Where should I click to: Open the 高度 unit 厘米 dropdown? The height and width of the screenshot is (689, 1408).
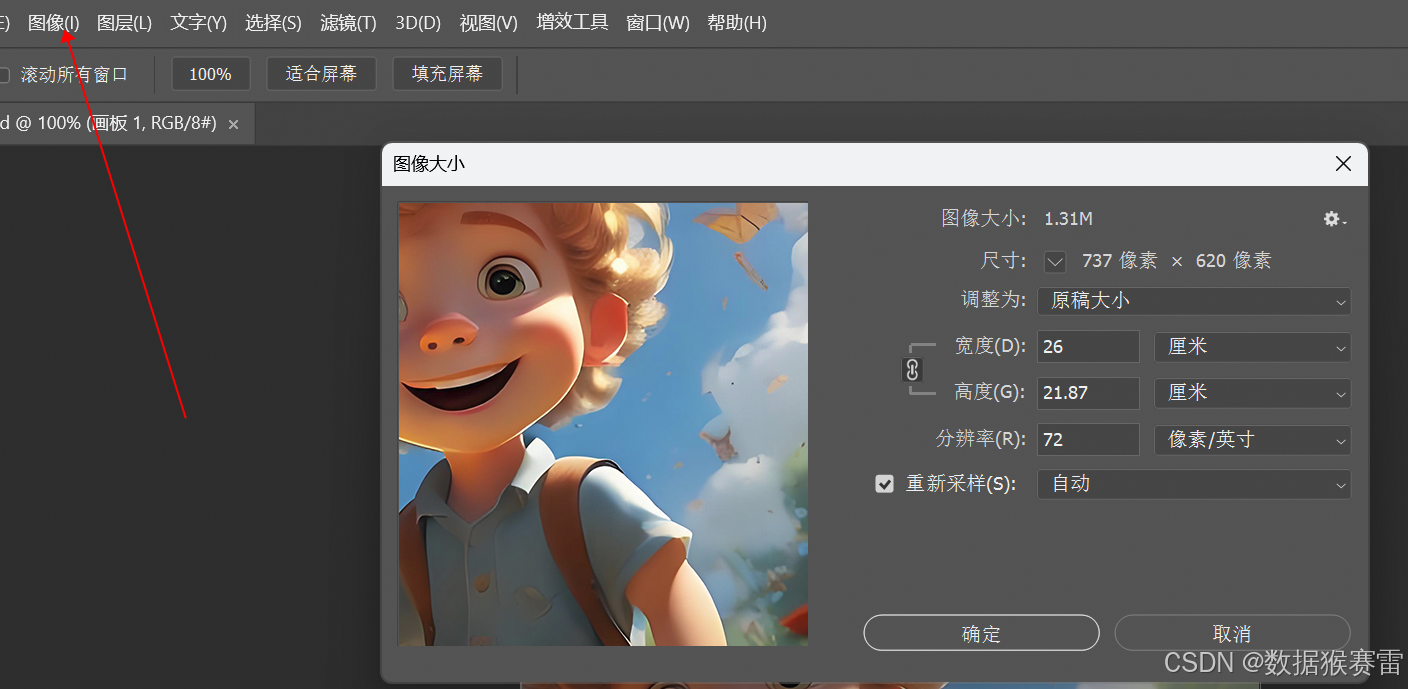click(x=1253, y=393)
